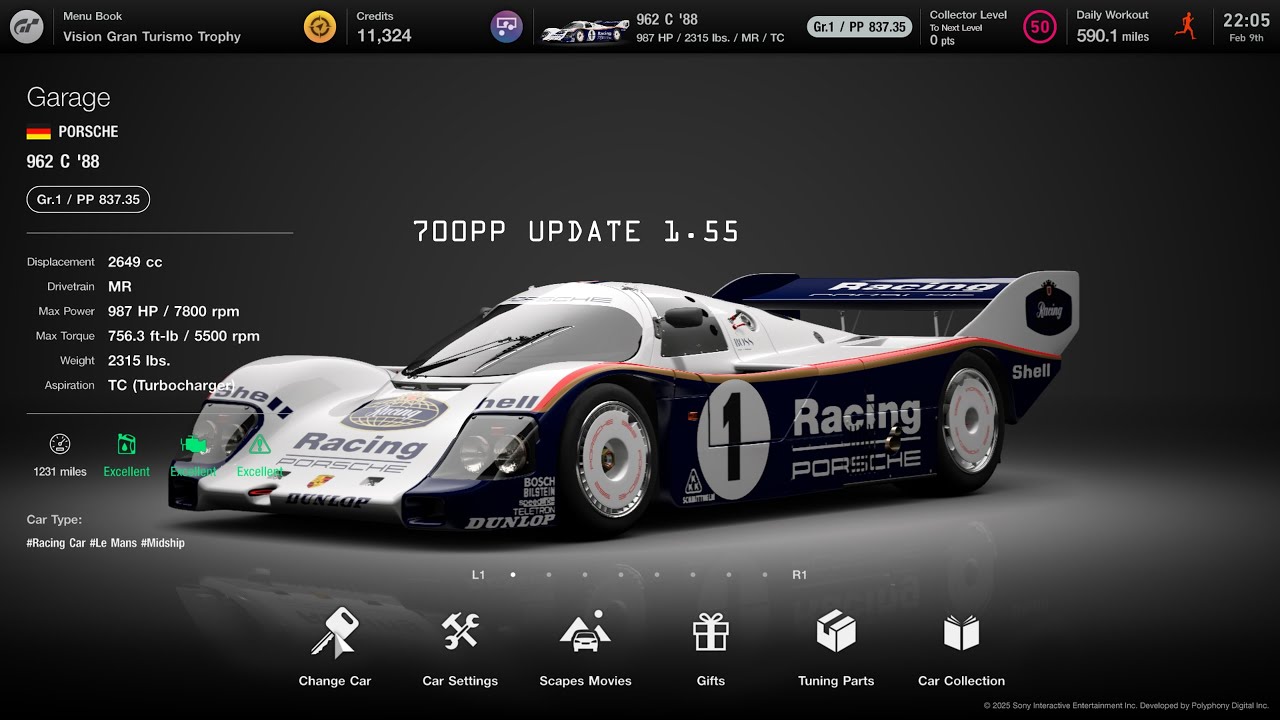Click the odometer mileage icon
The height and width of the screenshot is (720, 1280).
tap(60, 444)
